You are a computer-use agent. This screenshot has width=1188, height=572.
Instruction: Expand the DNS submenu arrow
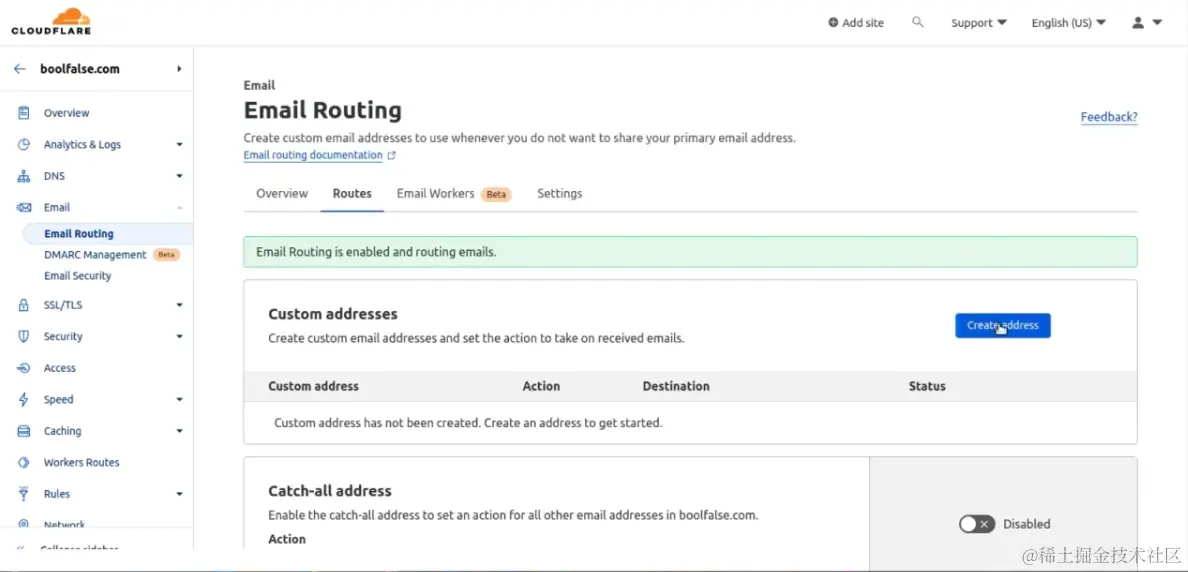tap(180, 176)
